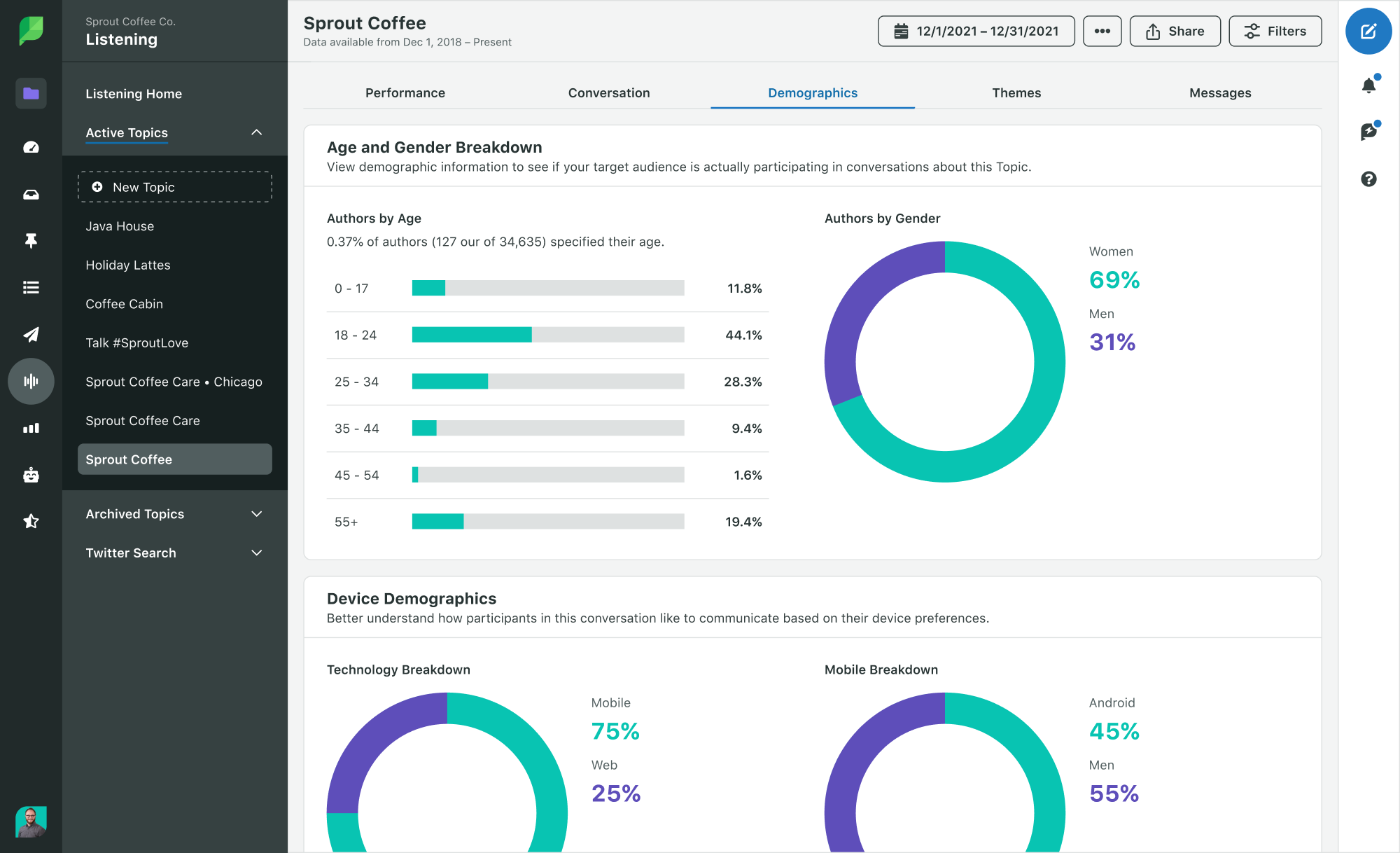This screenshot has width=1400, height=853.
Task: Select the Themes tab
Action: coord(1015,92)
